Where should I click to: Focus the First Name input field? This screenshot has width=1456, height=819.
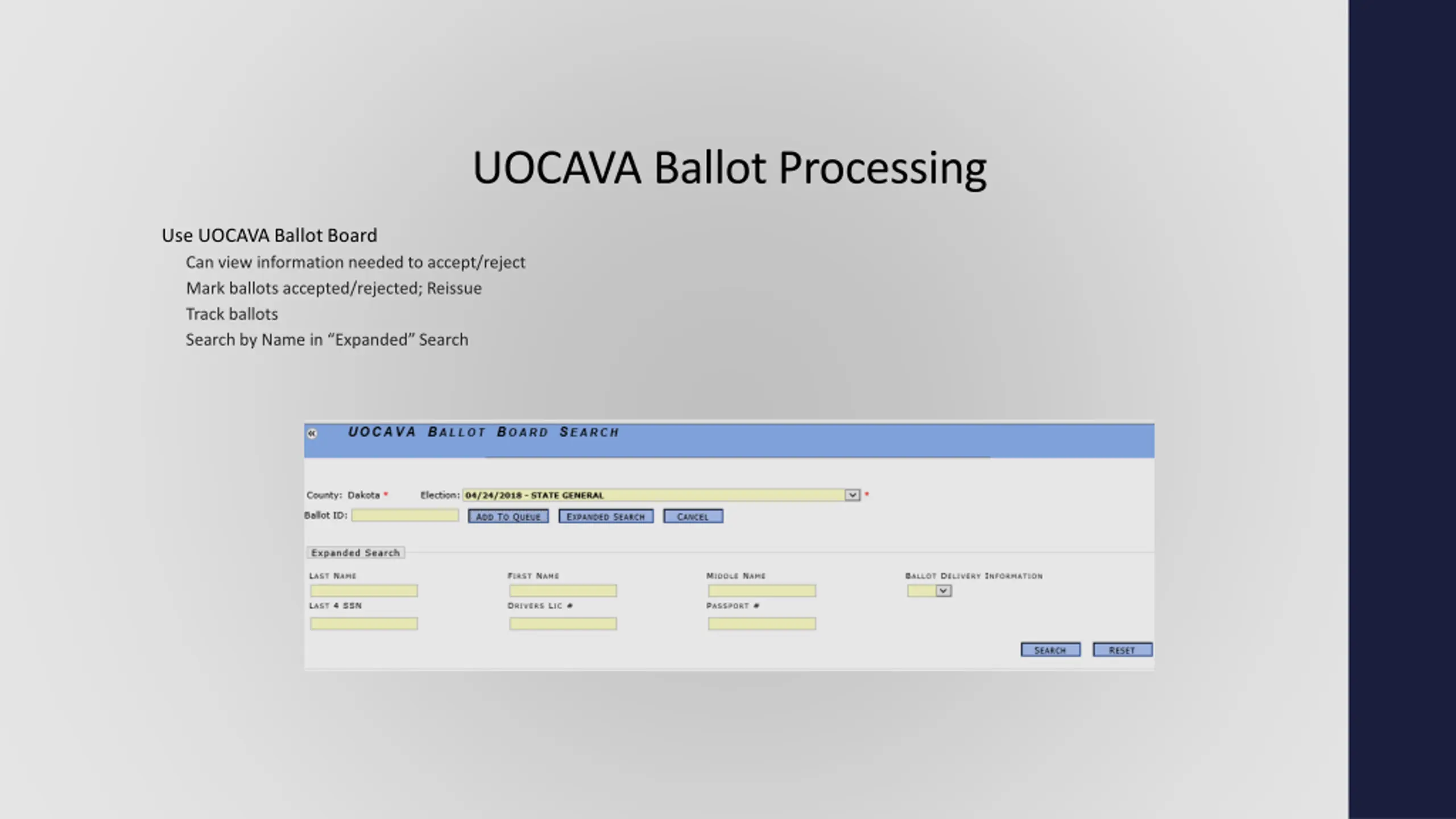(563, 591)
